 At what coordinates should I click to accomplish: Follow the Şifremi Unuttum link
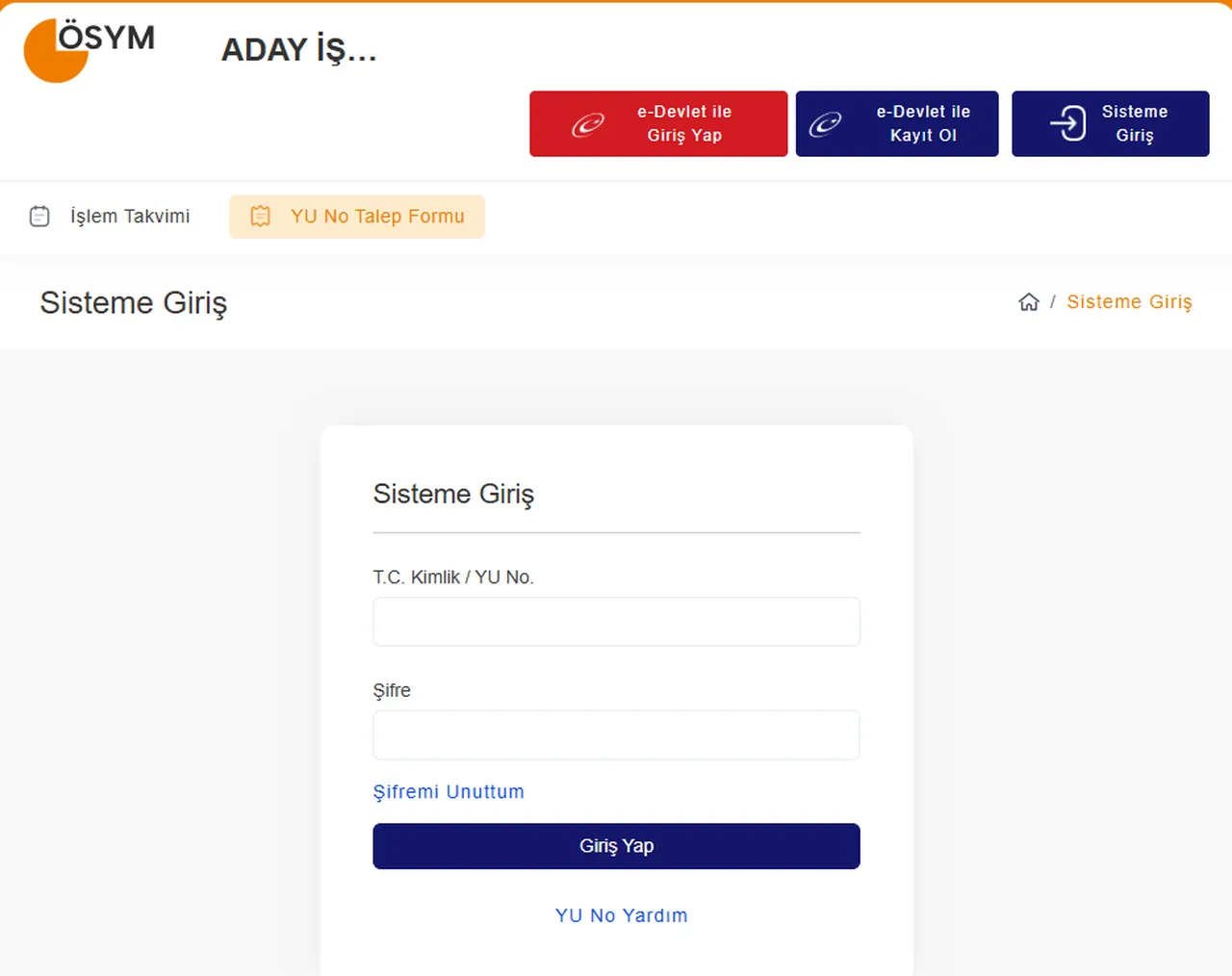[x=449, y=792]
